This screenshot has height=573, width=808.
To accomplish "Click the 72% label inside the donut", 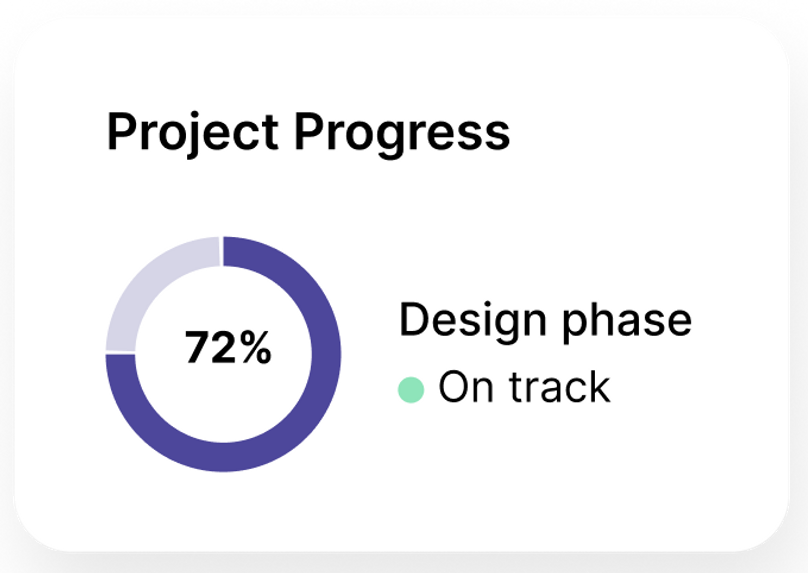I will coord(228,348).
